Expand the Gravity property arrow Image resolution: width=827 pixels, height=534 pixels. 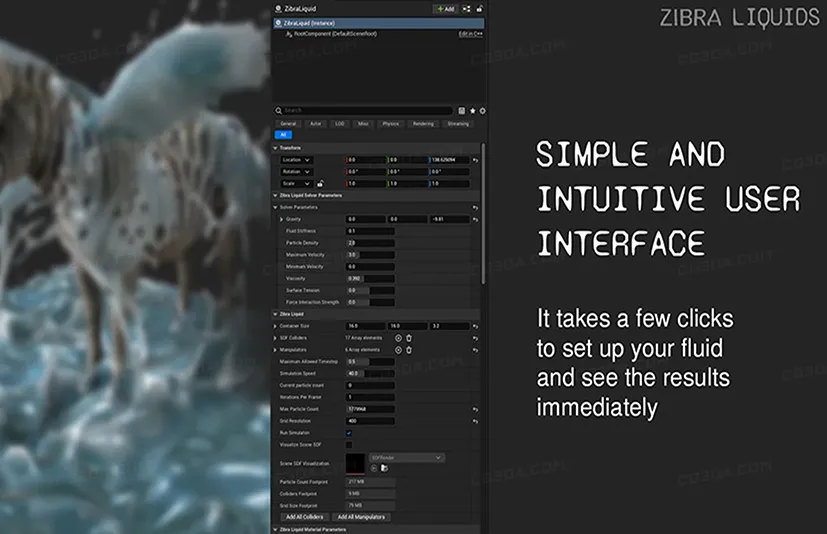pos(281,220)
